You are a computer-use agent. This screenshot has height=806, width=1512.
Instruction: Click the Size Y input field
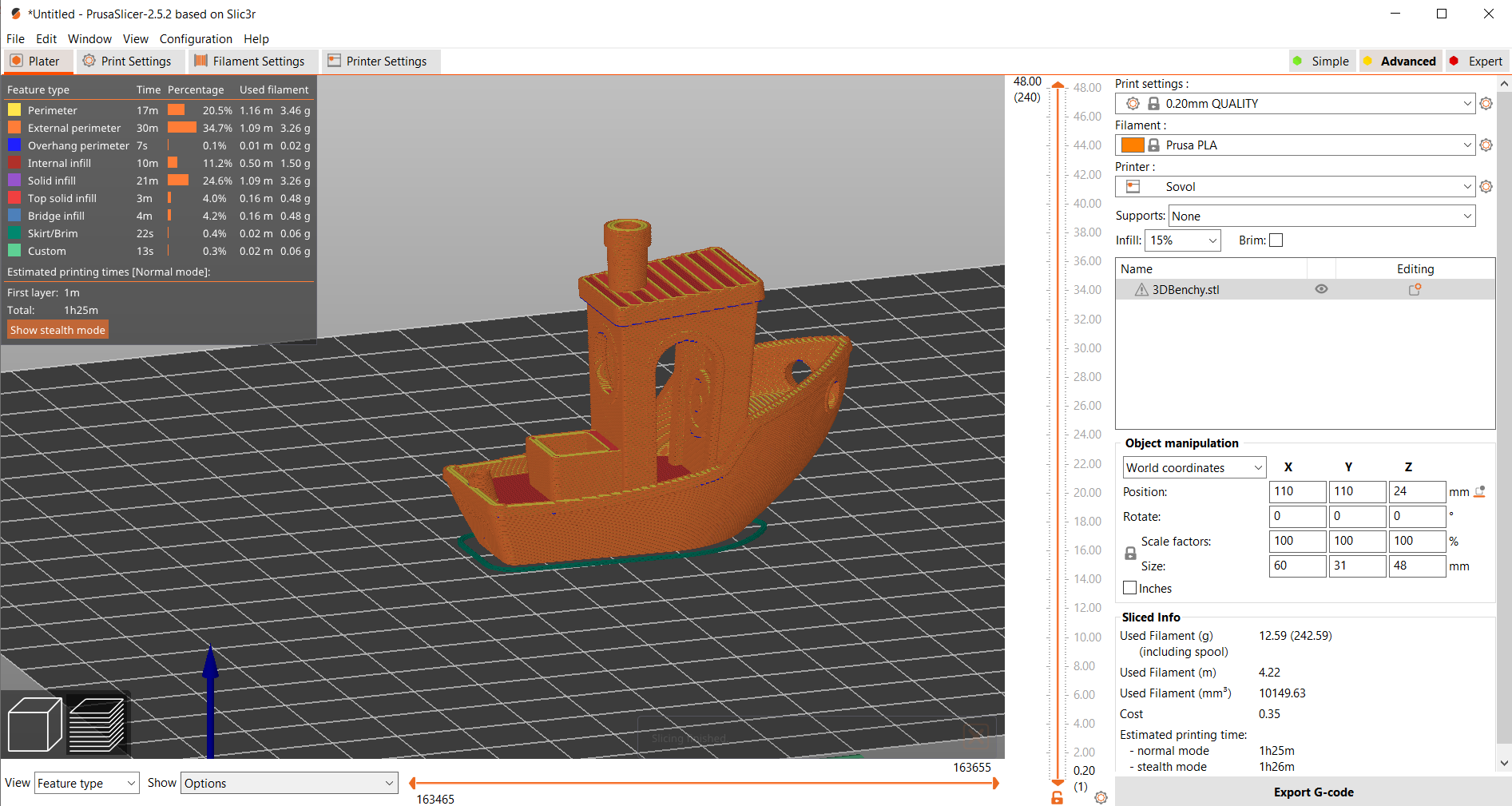pos(1357,566)
